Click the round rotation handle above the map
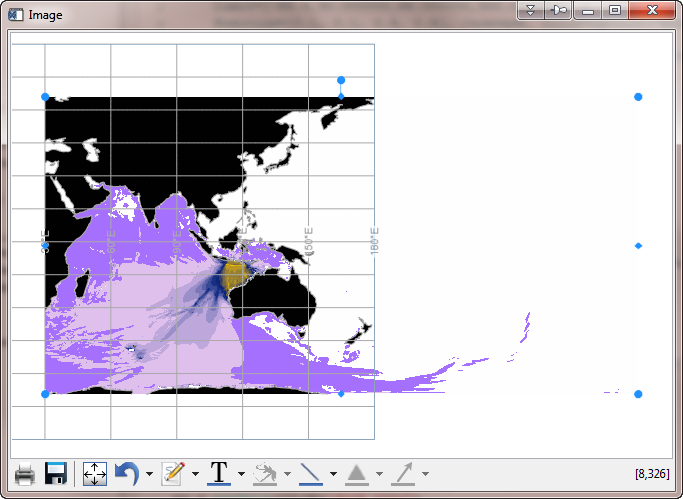This screenshot has height=499, width=683. pos(341,80)
